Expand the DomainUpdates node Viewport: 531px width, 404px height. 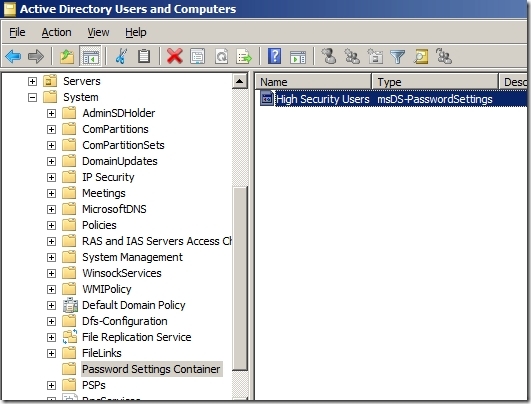click(51, 162)
